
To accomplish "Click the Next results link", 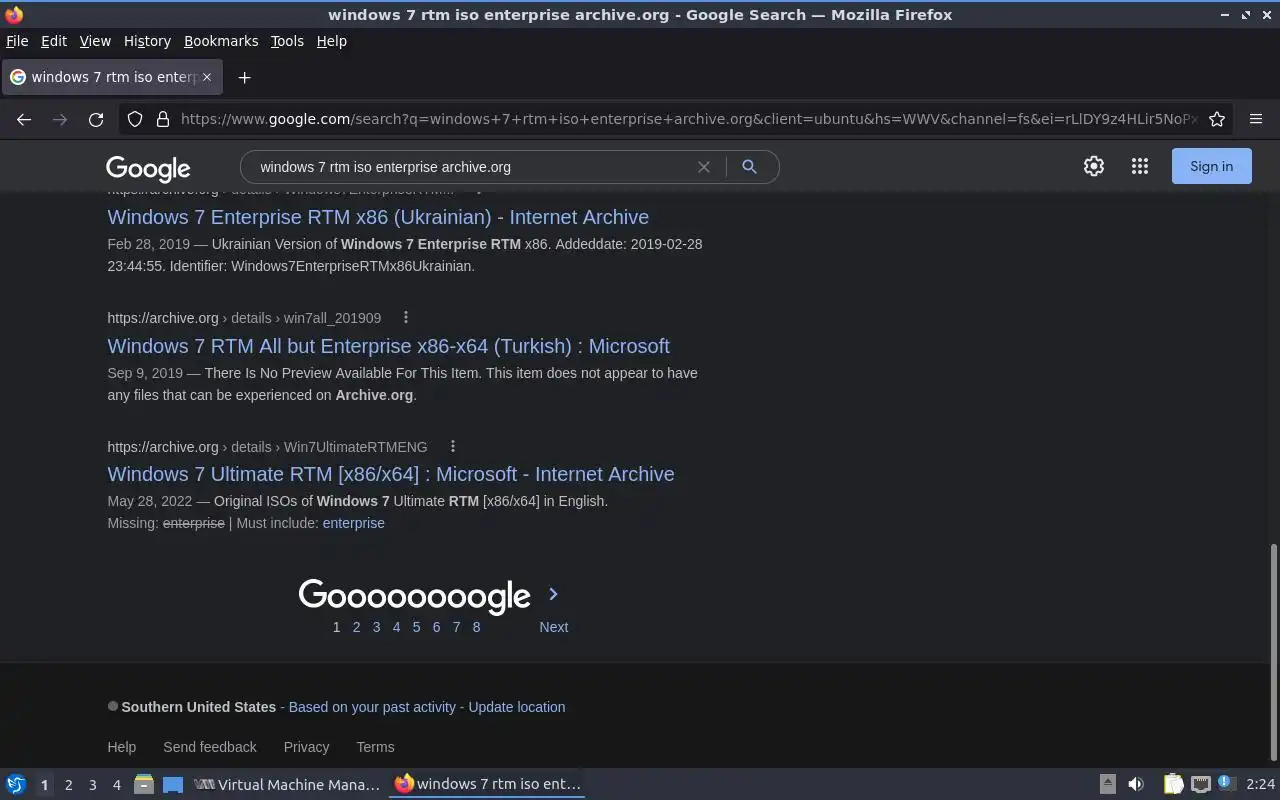I will pyautogui.click(x=553, y=627).
